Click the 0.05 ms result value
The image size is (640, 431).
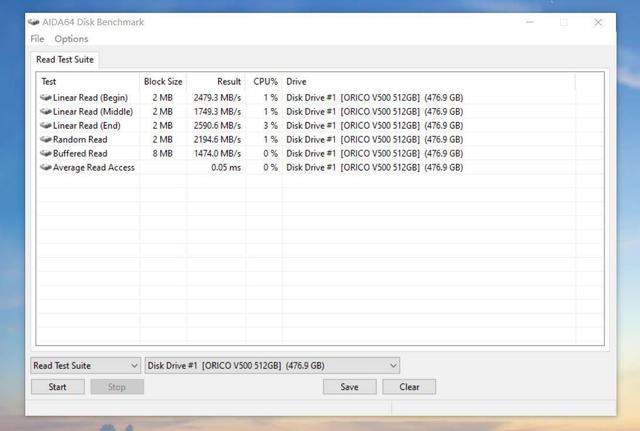point(226,167)
